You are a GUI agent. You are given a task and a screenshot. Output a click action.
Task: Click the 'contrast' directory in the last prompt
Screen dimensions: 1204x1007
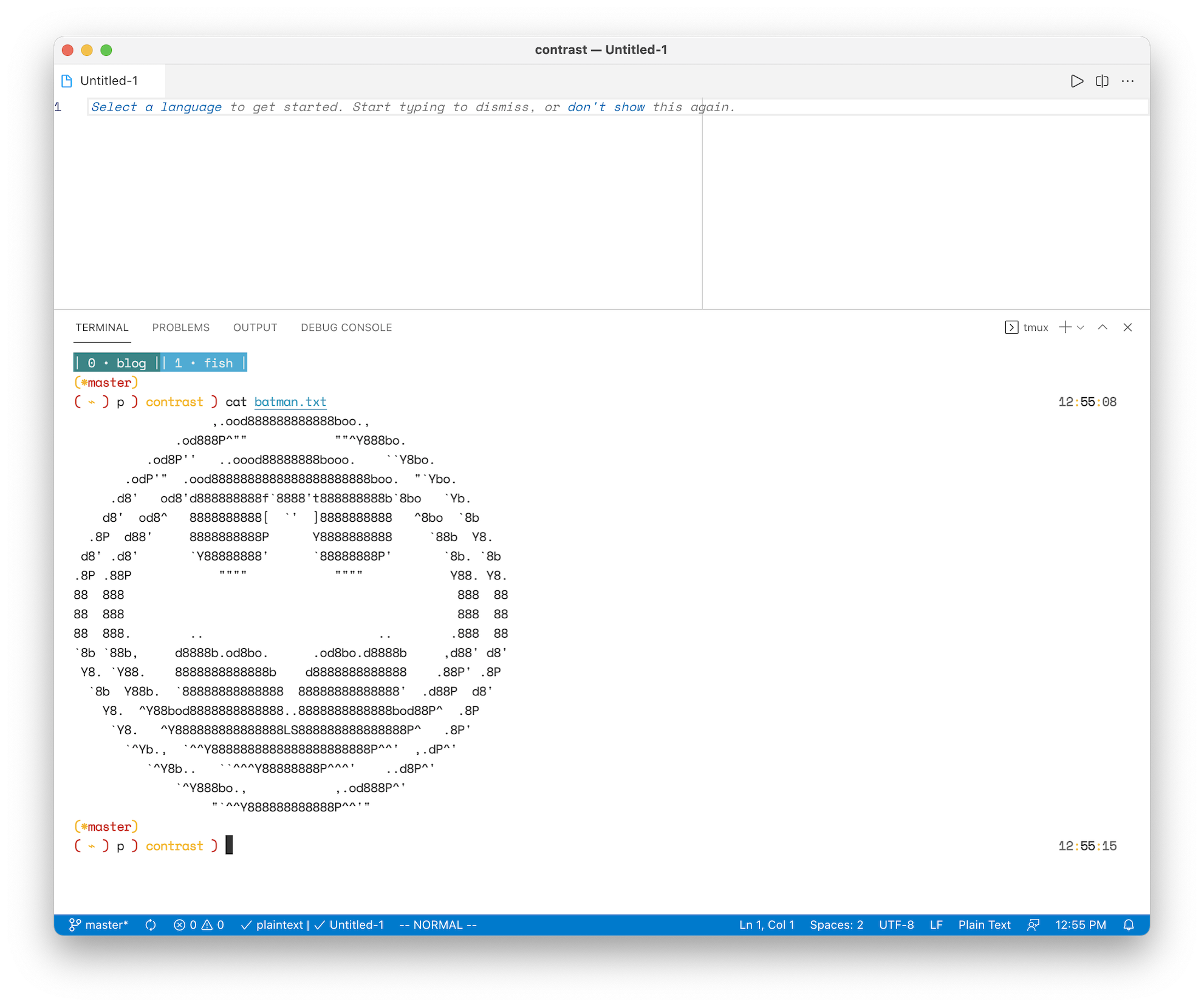pyautogui.click(x=174, y=845)
